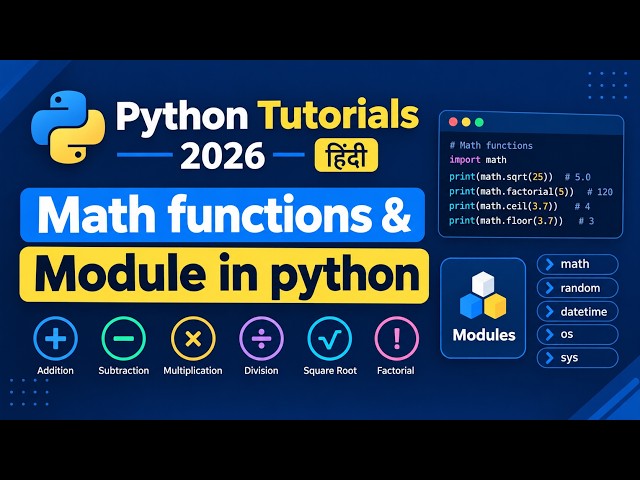The height and width of the screenshot is (480, 640).
Task: Click the 'print(math.ceil(3.7))' code line
Action: [503, 207]
